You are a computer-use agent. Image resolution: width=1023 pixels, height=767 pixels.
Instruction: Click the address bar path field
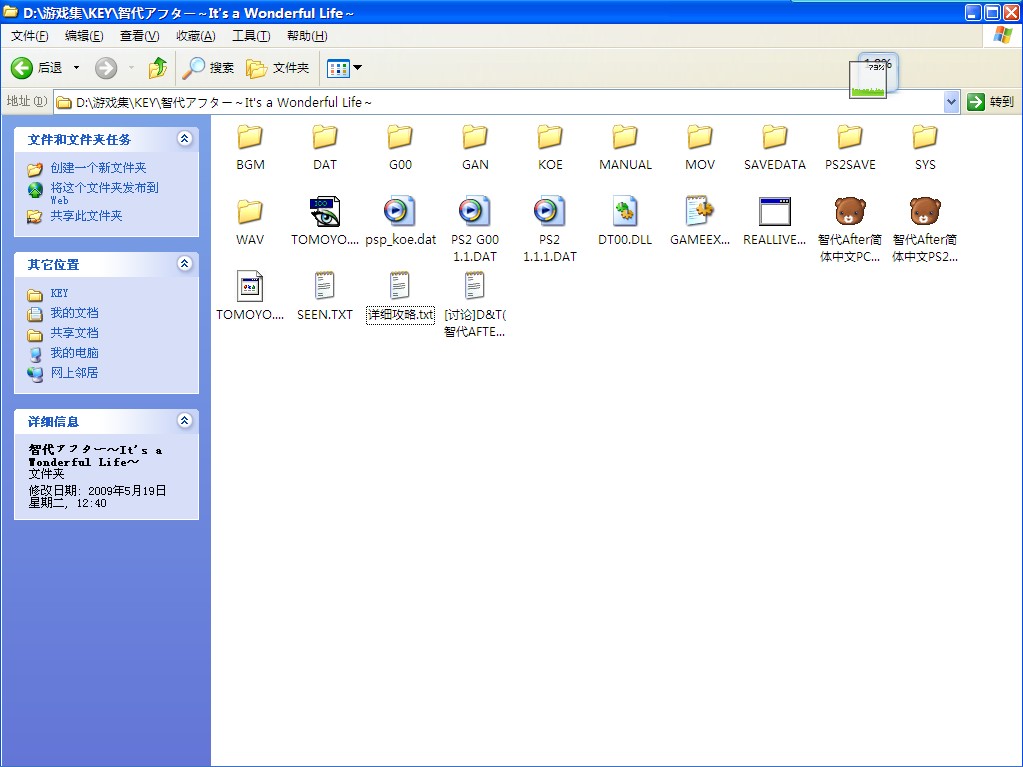click(x=499, y=102)
